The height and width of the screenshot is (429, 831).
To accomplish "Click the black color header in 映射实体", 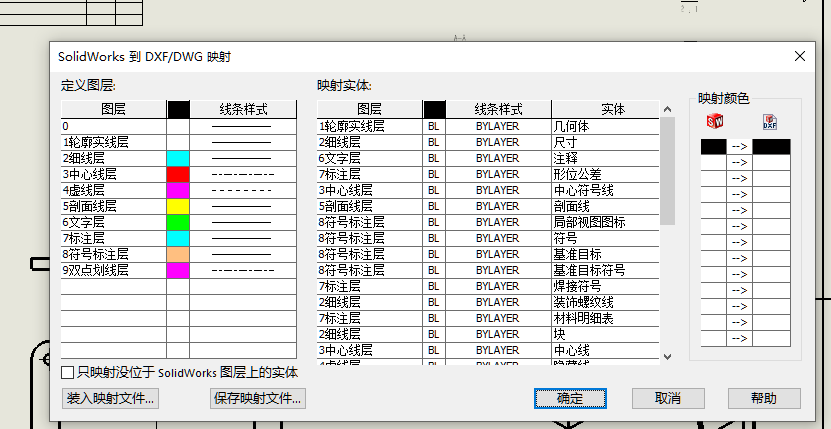I will pyautogui.click(x=434, y=109).
